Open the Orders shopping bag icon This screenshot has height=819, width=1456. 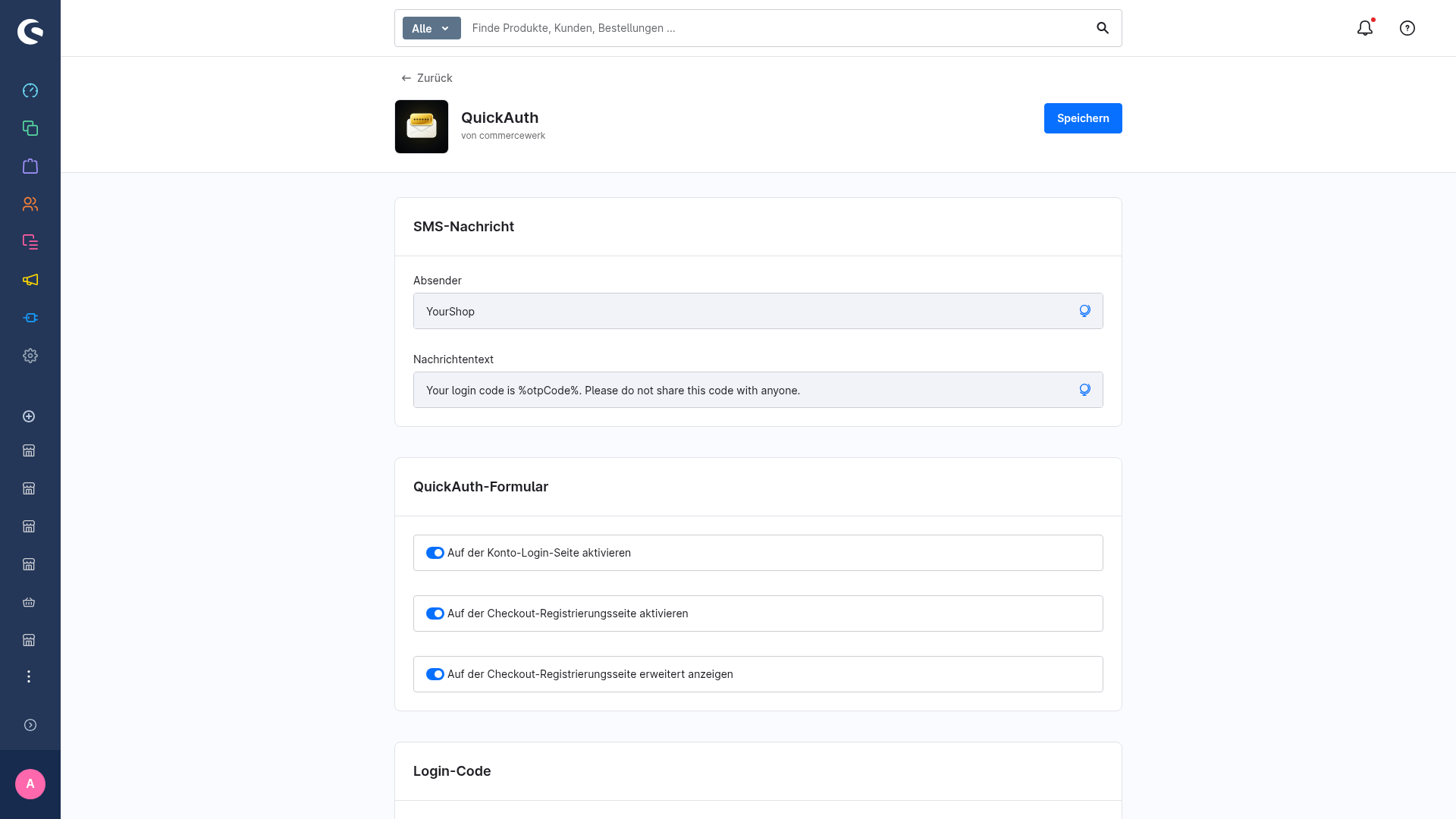pos(30,166)
